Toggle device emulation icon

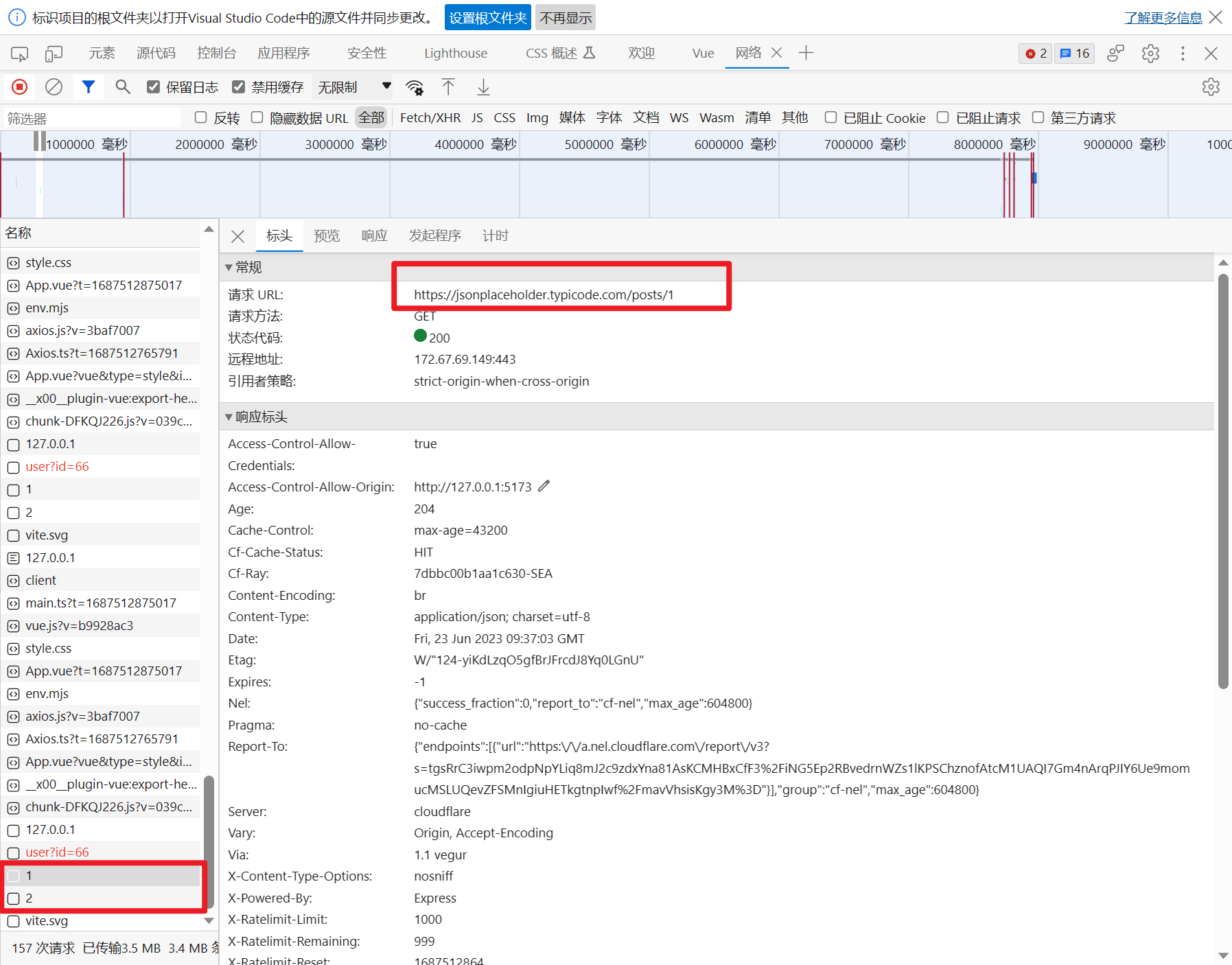coord(54,54)
